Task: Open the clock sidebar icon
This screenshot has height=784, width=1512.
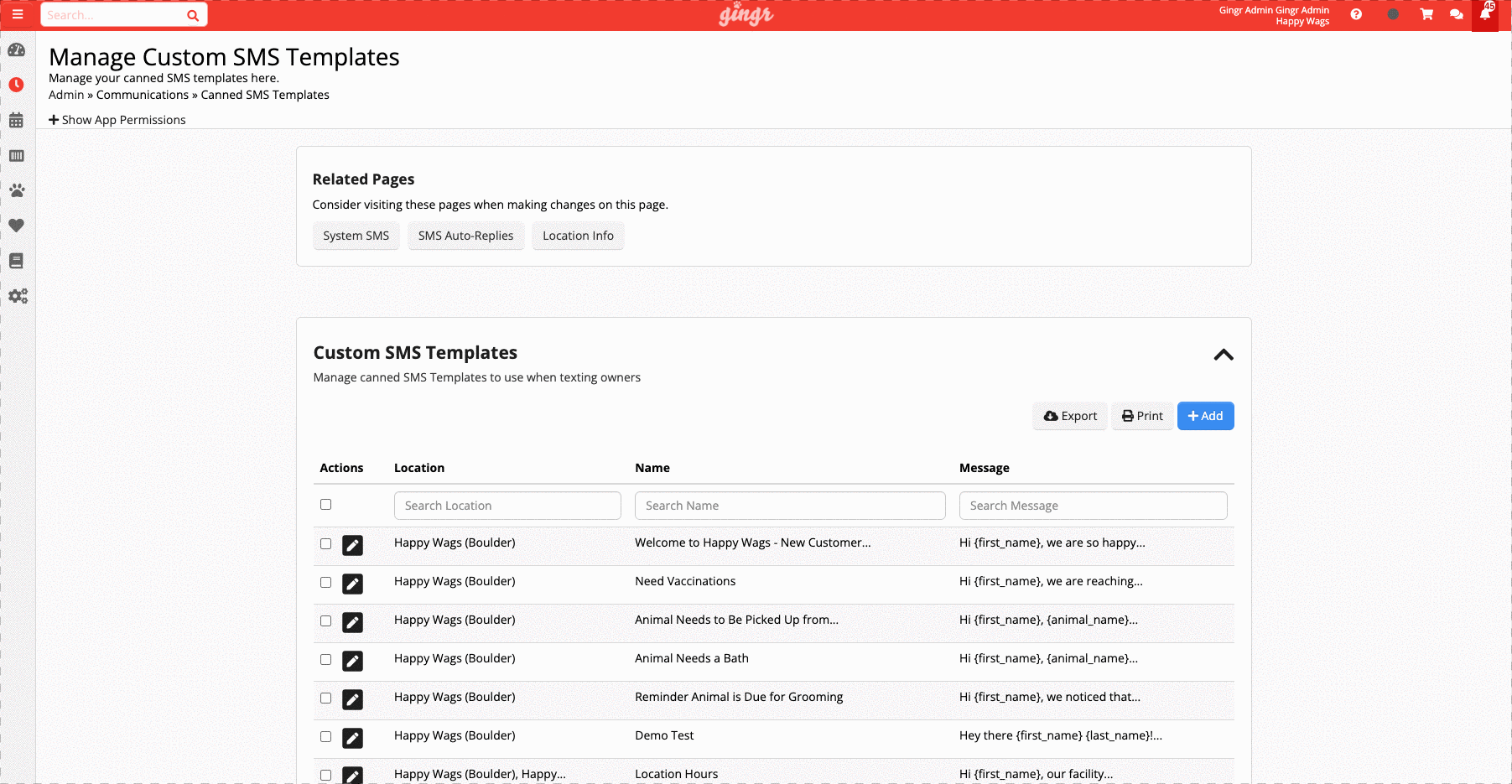Action: [17, 85]
